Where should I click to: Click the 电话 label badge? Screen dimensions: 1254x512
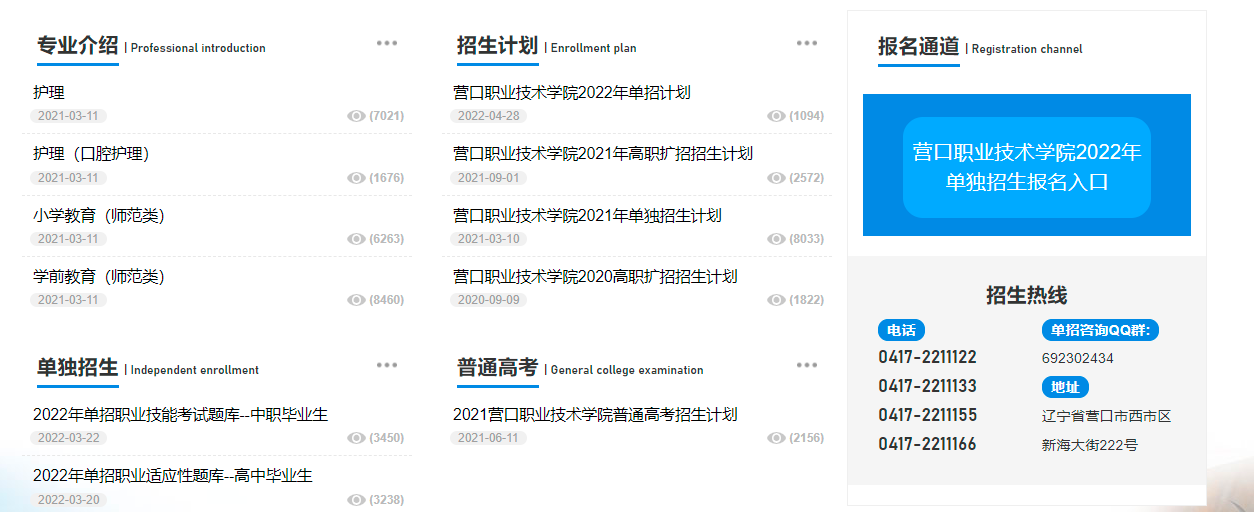[901, 330]
